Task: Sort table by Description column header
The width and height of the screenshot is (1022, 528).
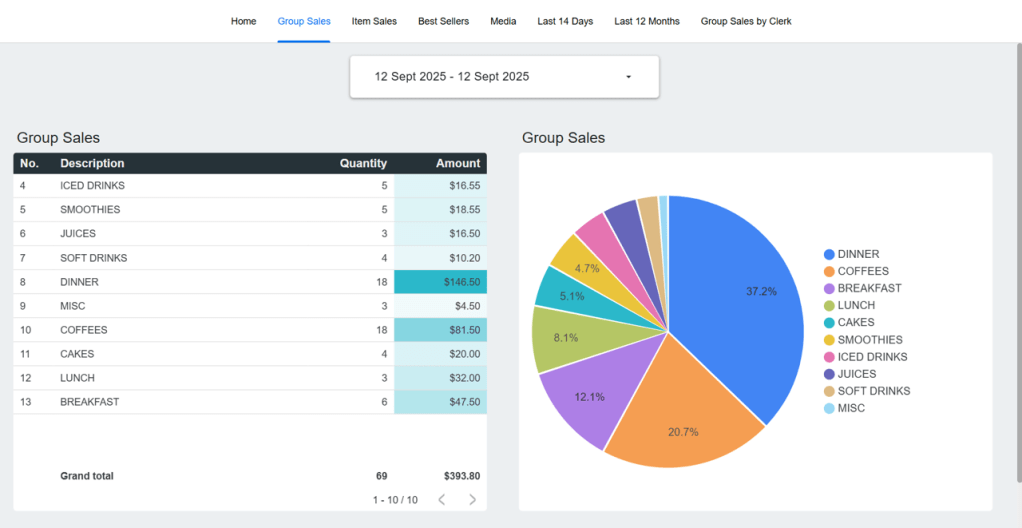Action: 92,163
